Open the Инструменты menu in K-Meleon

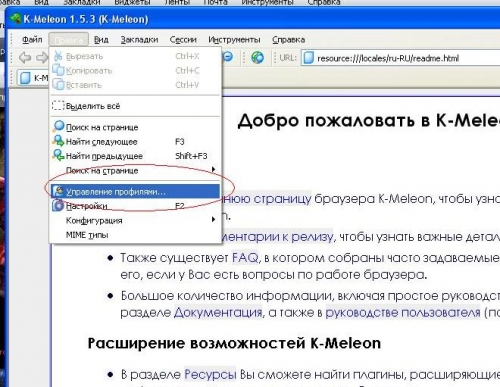coord(234,40)
